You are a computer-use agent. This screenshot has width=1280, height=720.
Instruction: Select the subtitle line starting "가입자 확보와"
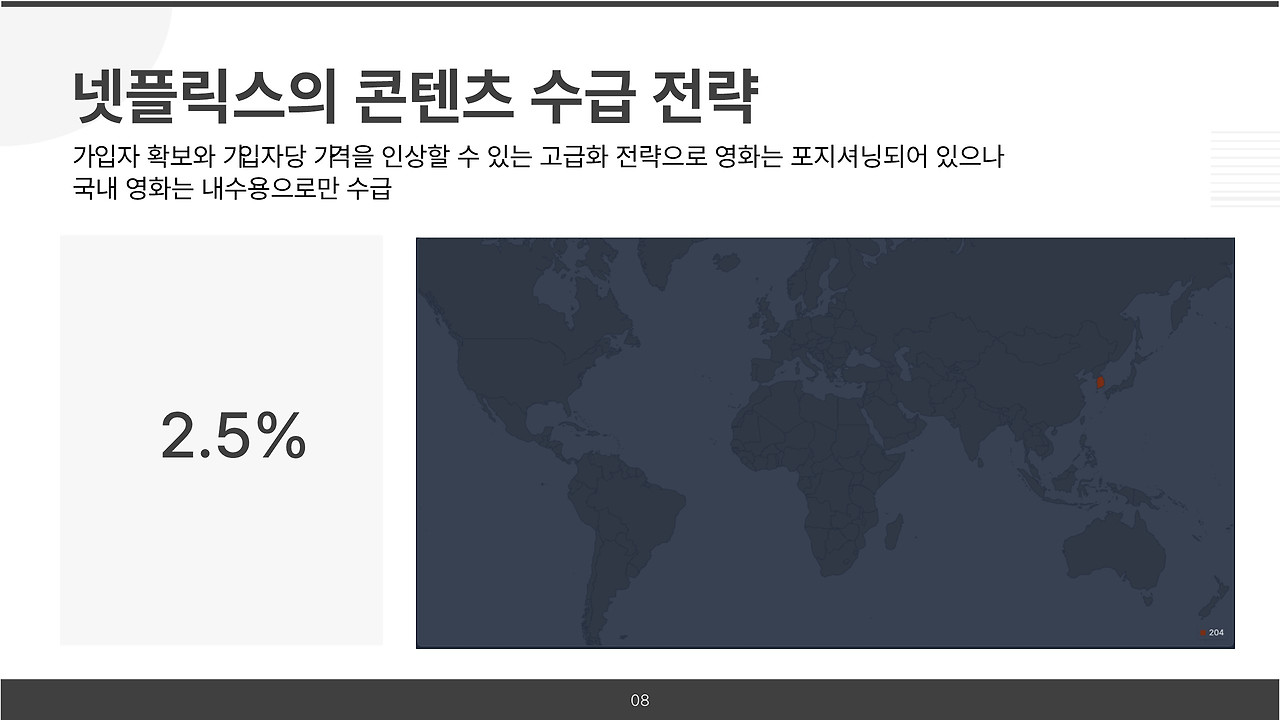click(x=538, y=157)
